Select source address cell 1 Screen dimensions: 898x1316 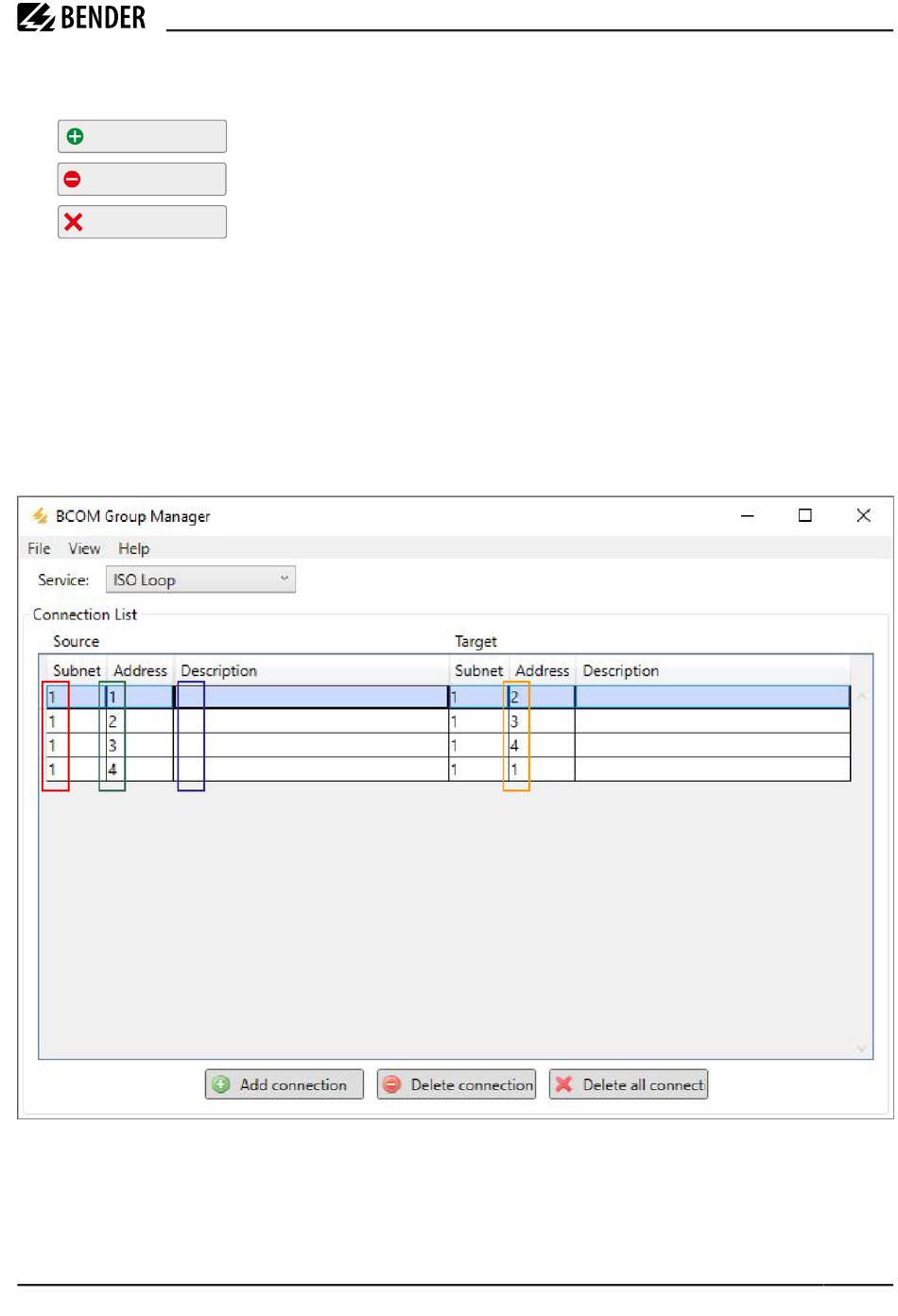[138, 697]
